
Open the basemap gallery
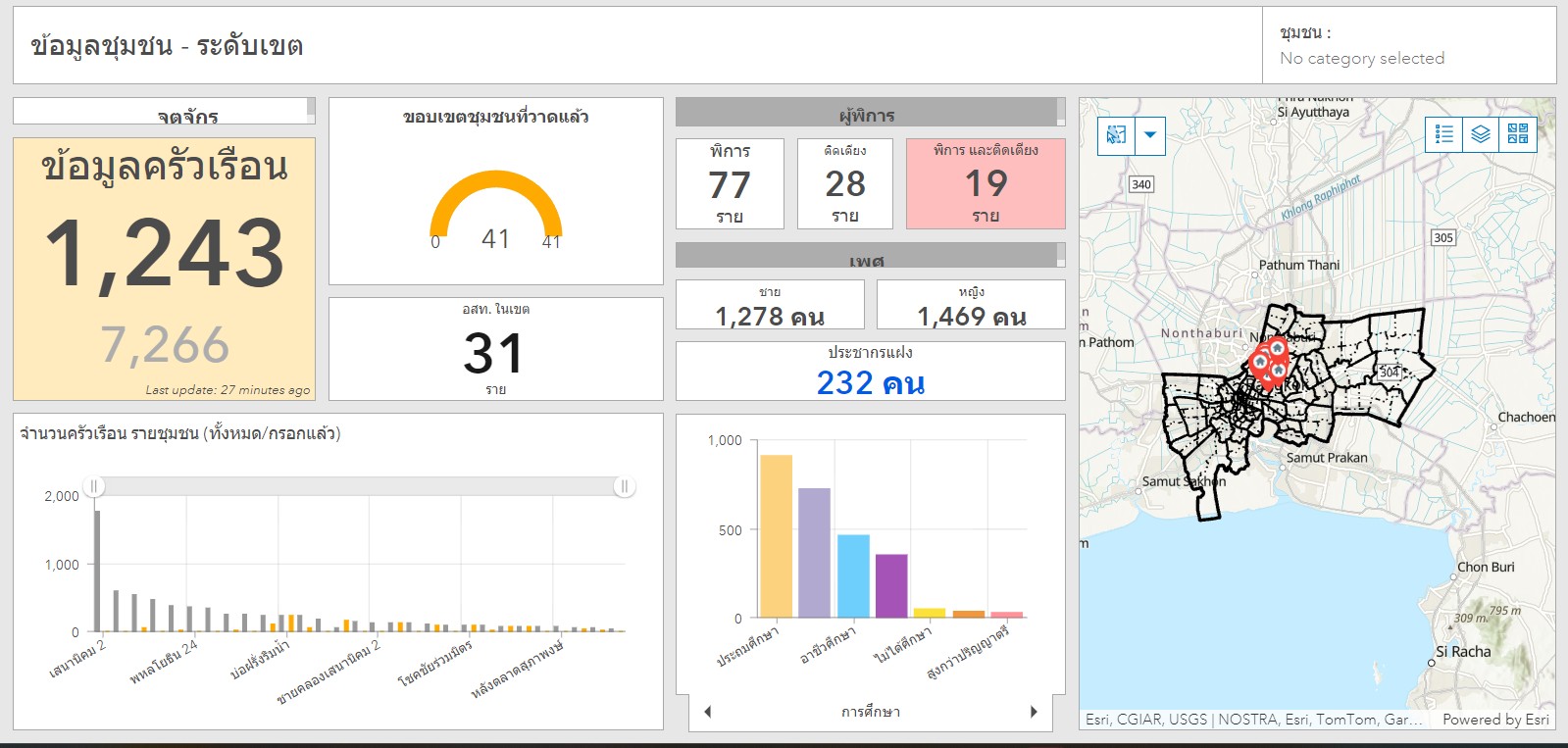1517,134
